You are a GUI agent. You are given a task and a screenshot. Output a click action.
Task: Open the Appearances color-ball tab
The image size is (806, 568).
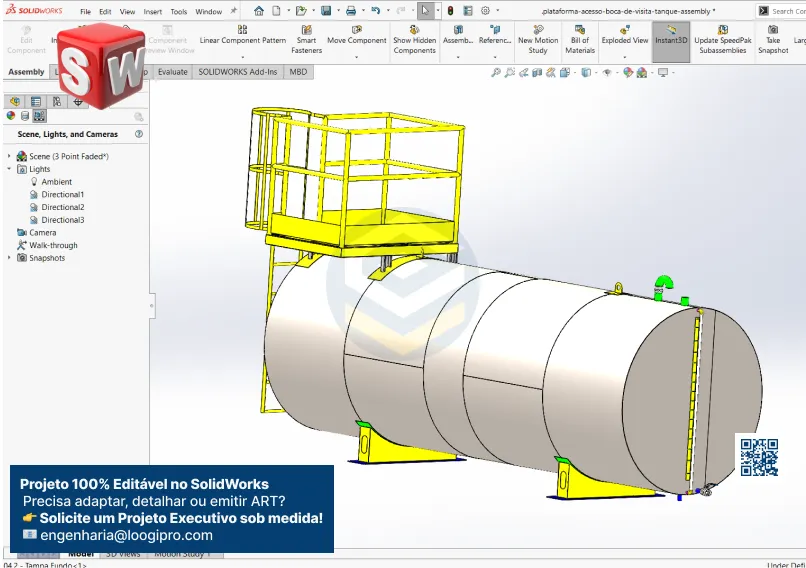pyautogui.click(x=11, y=116)
